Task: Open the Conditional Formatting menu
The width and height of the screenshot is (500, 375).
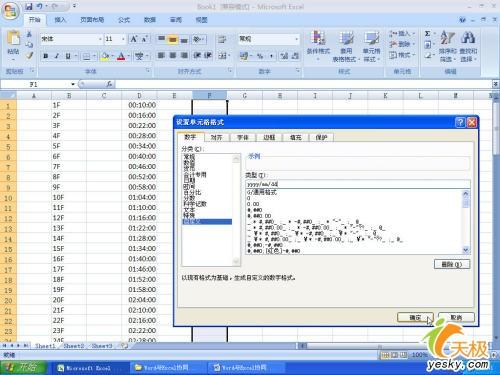Action: point(318,46)
